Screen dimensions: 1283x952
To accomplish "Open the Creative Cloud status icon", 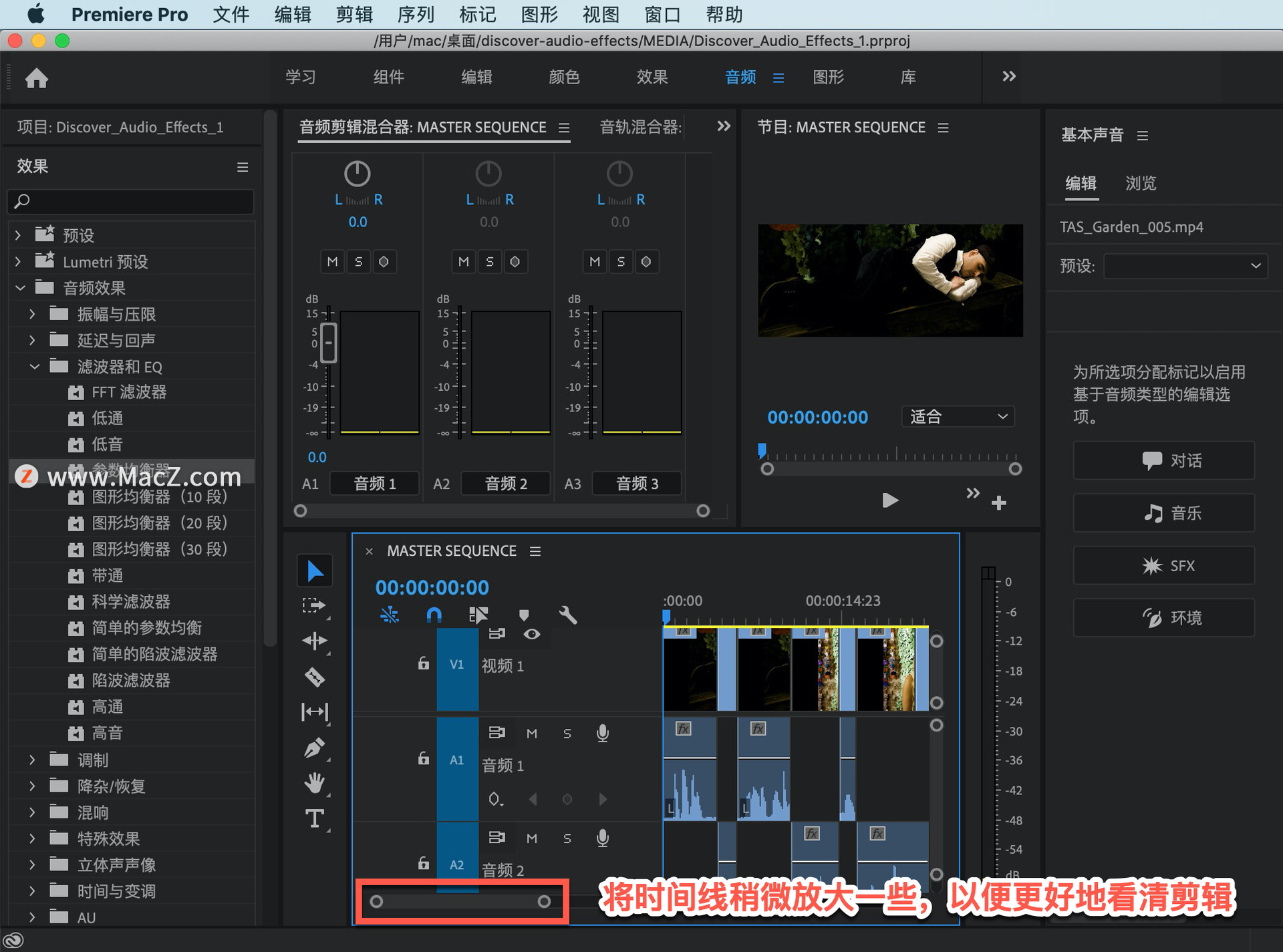I will point(14,940).
